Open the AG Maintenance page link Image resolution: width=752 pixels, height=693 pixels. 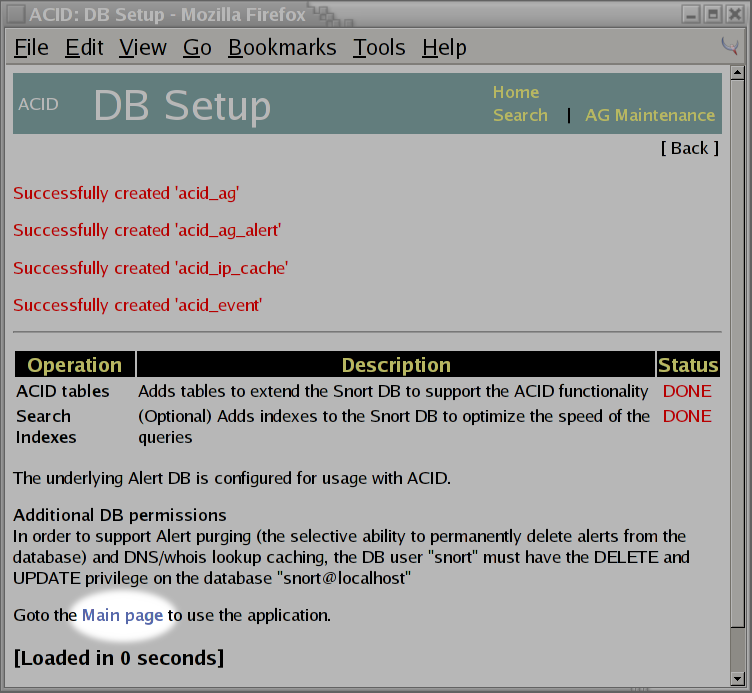click(x=650, y=115)
